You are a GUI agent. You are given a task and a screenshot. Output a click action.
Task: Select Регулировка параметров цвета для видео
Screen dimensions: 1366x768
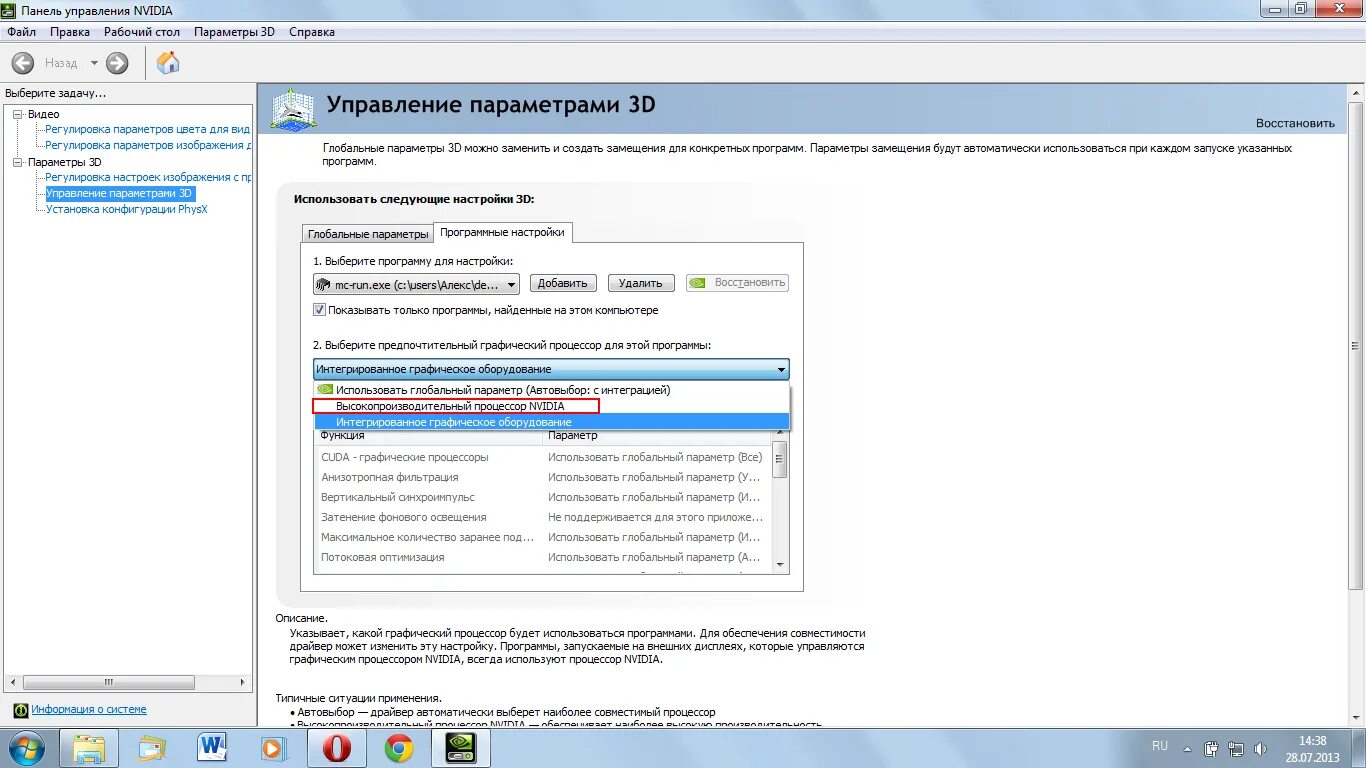click(x=148, y=129)
